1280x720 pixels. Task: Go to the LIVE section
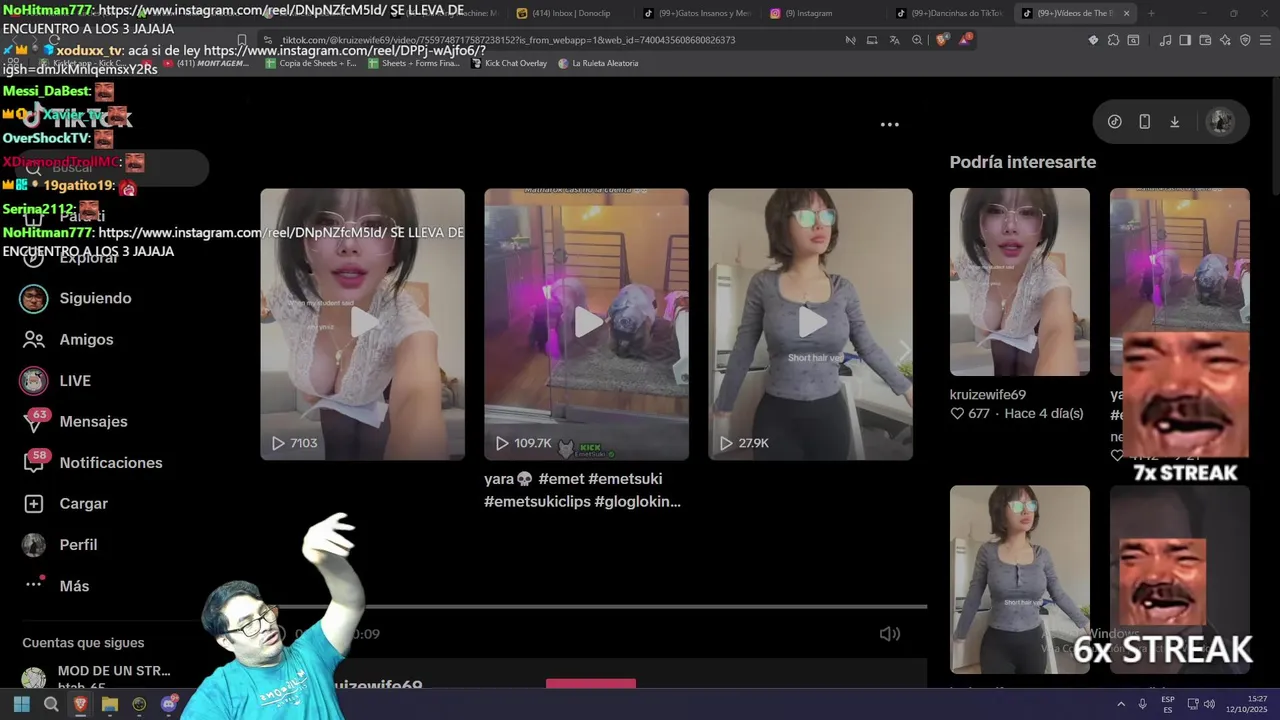(56, 380)
